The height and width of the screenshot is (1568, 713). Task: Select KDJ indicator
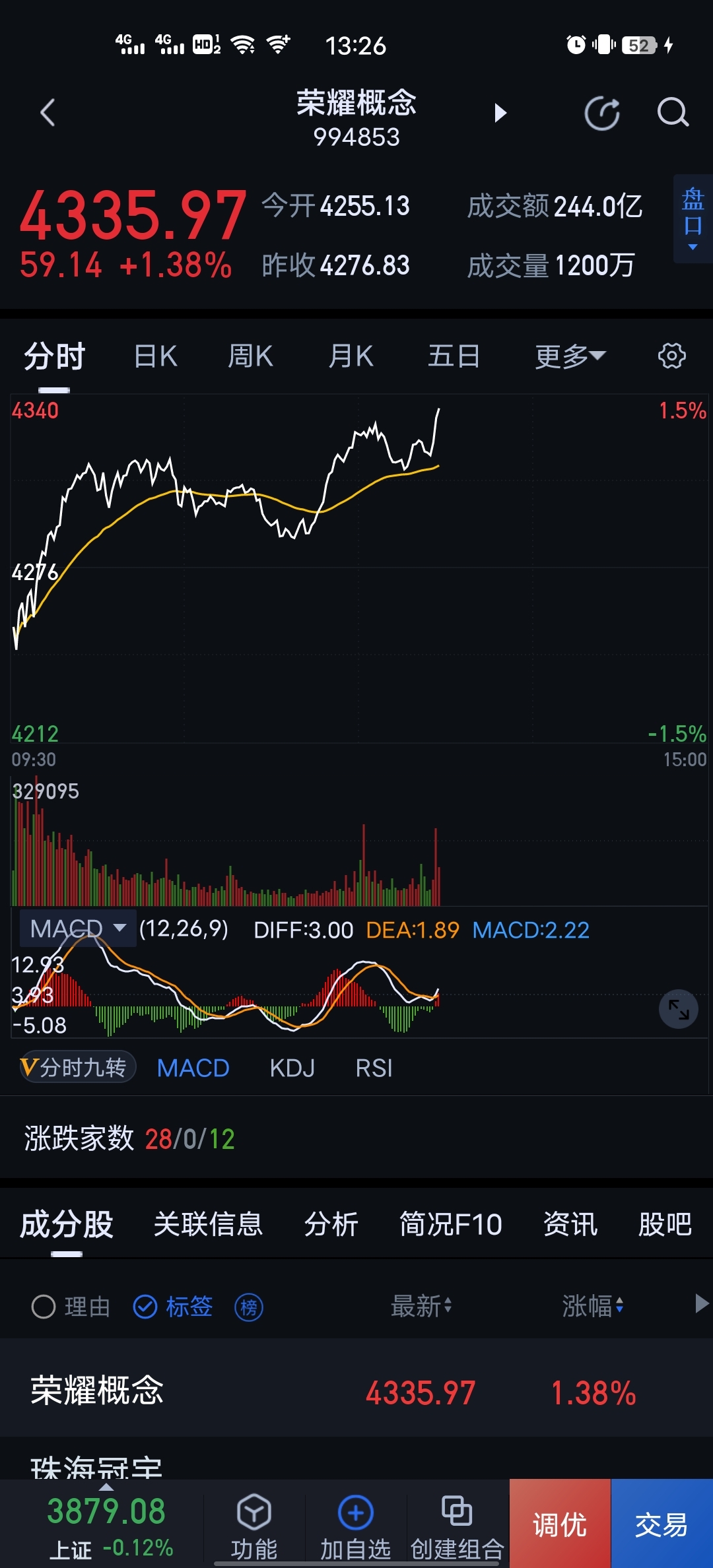point(292,1068)
